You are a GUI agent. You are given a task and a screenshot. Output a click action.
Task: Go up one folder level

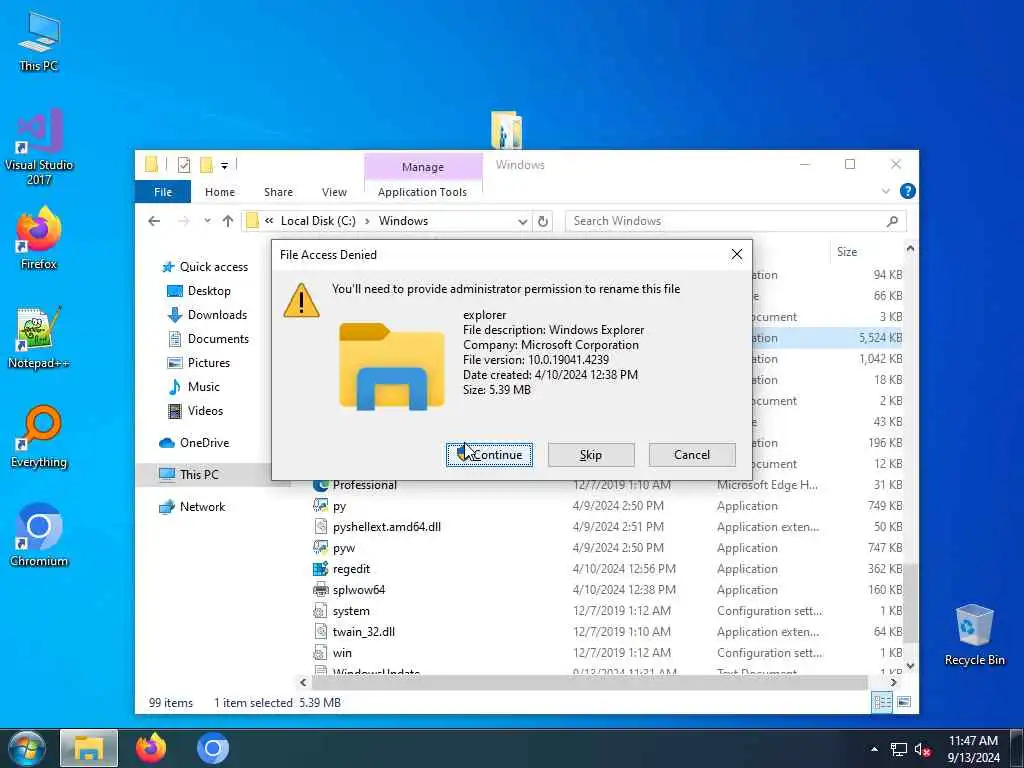pyautogui.click(x=227, y=221)
